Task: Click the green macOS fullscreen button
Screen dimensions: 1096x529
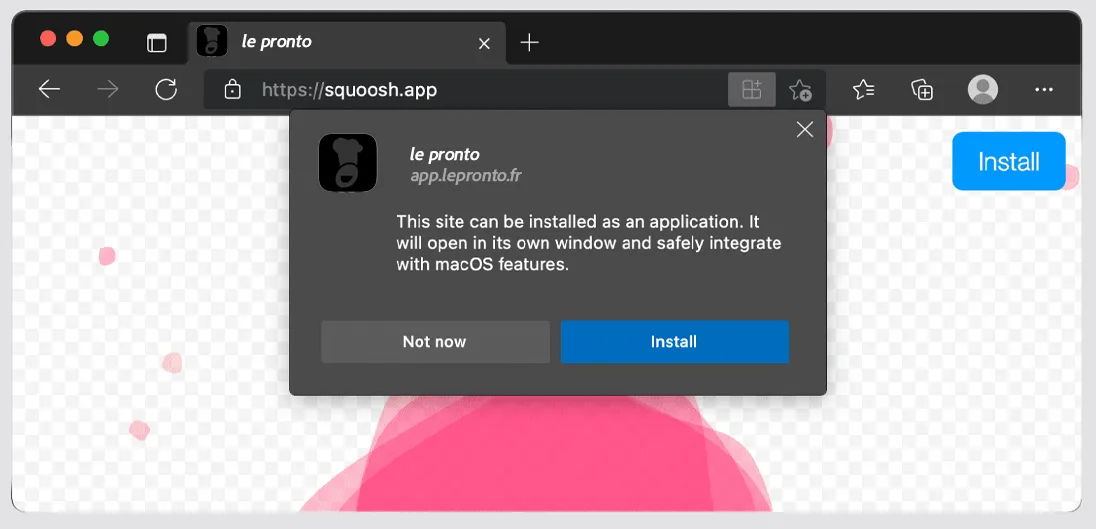Action: coord(101,38)
